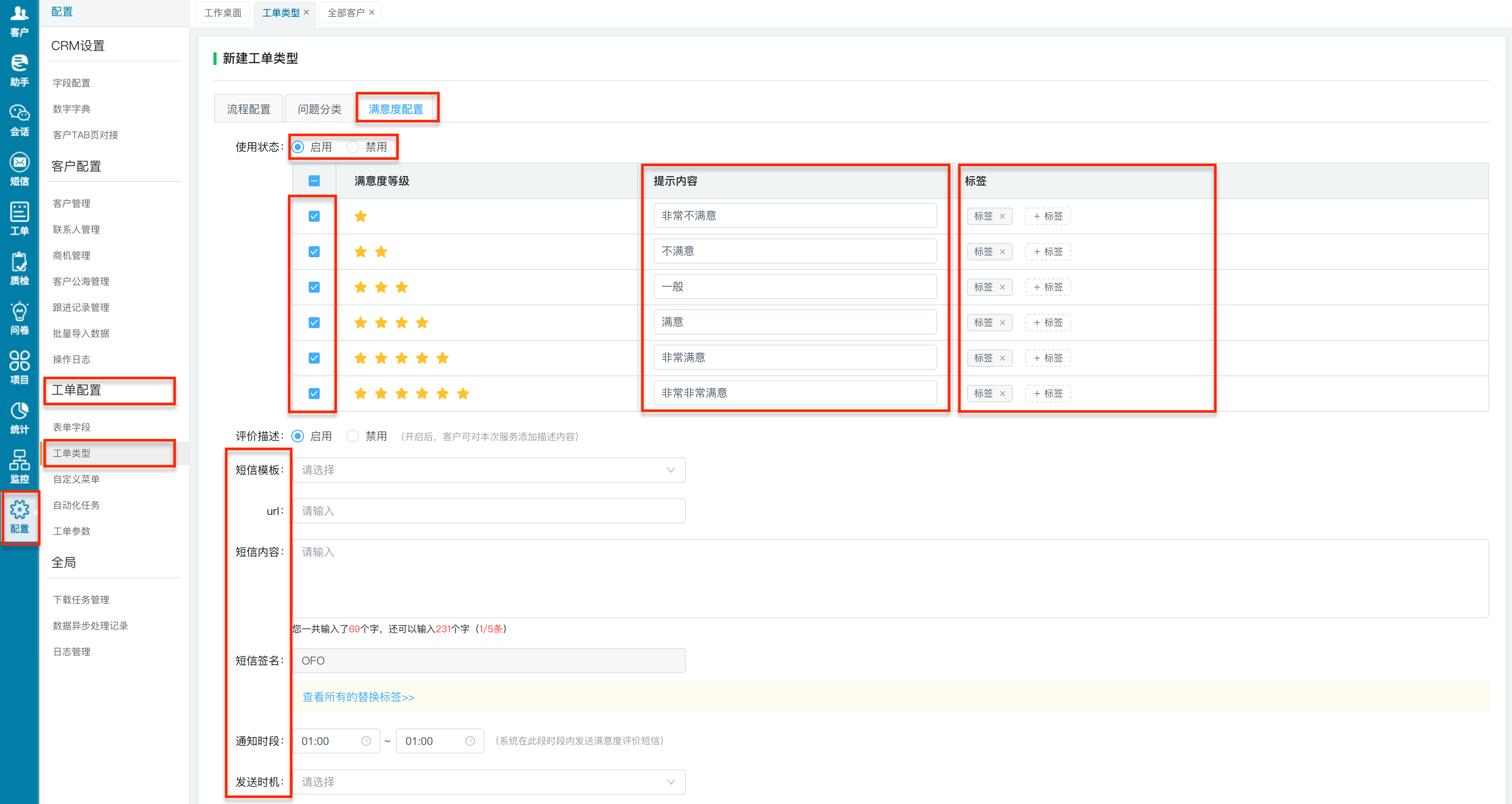This screenshot has height=804, width=1512.
Task: Open the 问卷 survey sidebar icon
Action: coord(19,318)
